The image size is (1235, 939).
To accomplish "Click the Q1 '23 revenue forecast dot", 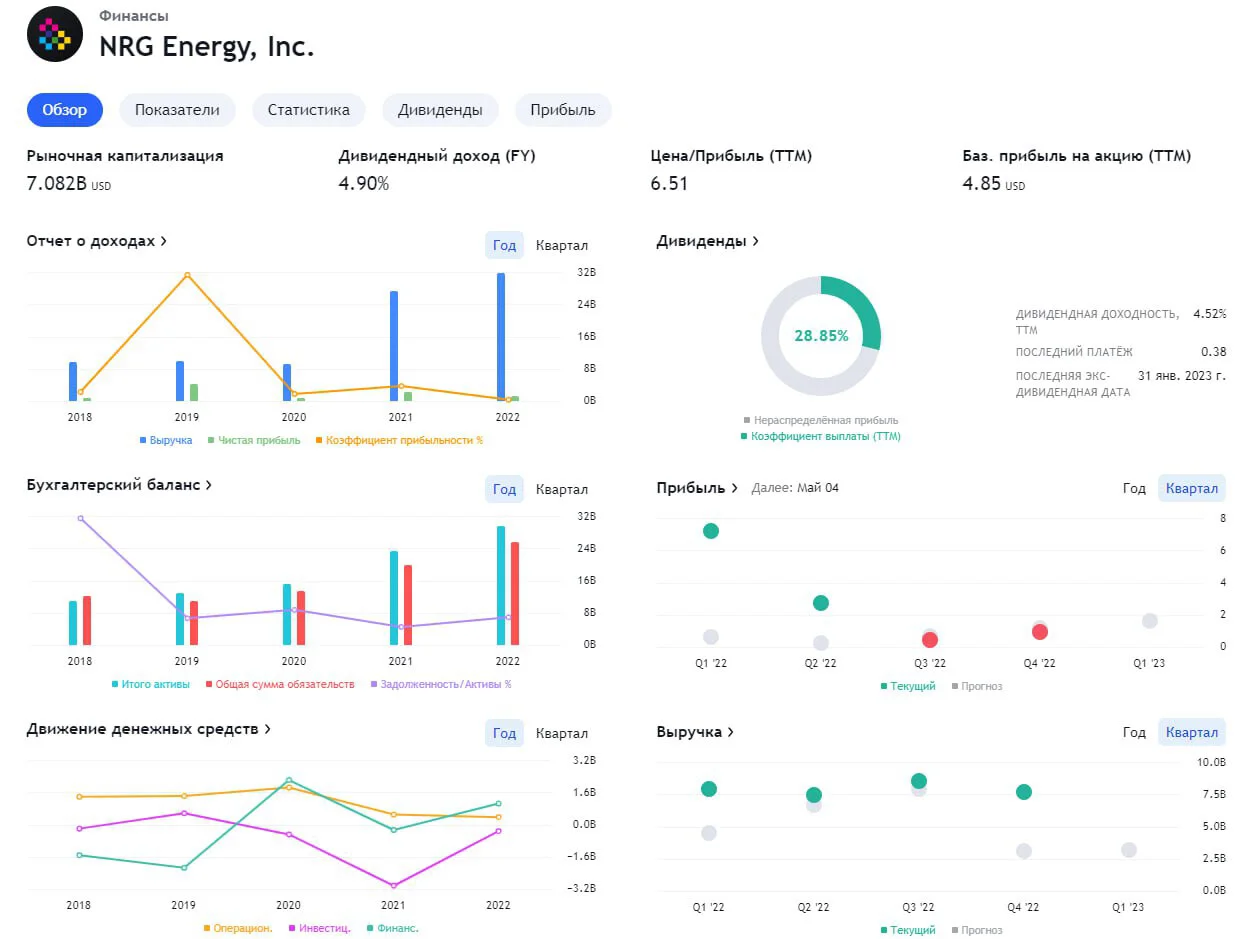I will (x=1129, y=850).
